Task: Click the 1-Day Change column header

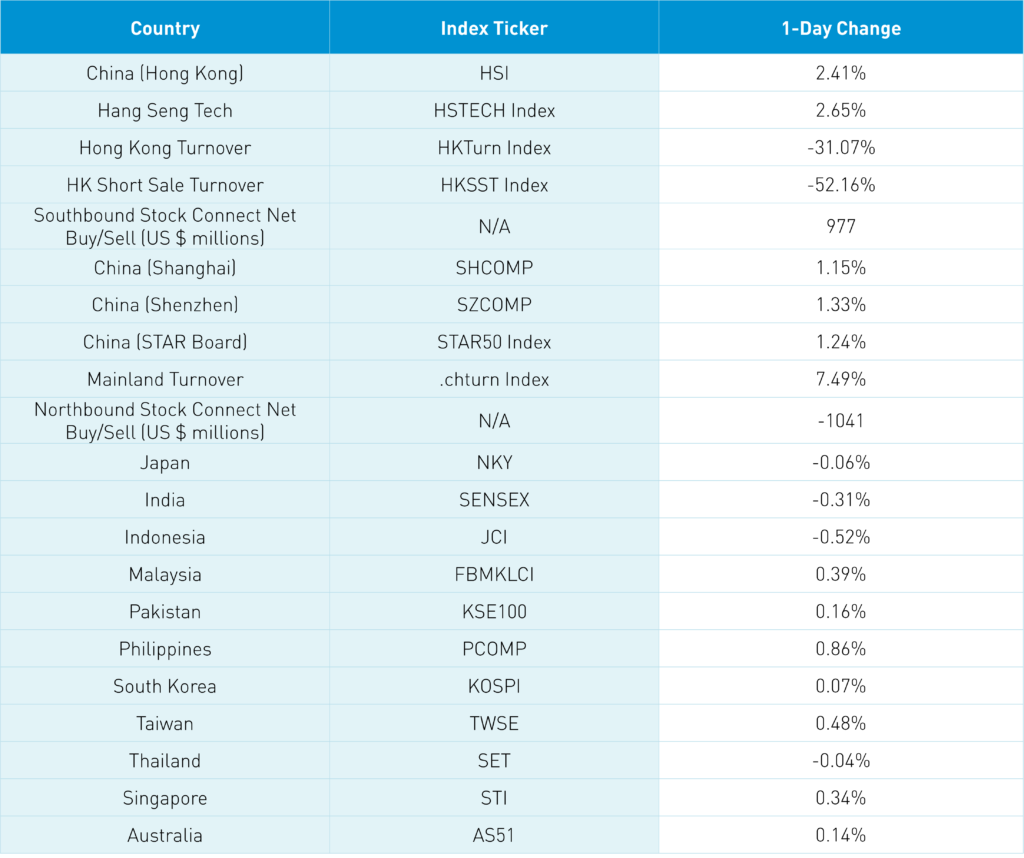Action: click(841, 28)
